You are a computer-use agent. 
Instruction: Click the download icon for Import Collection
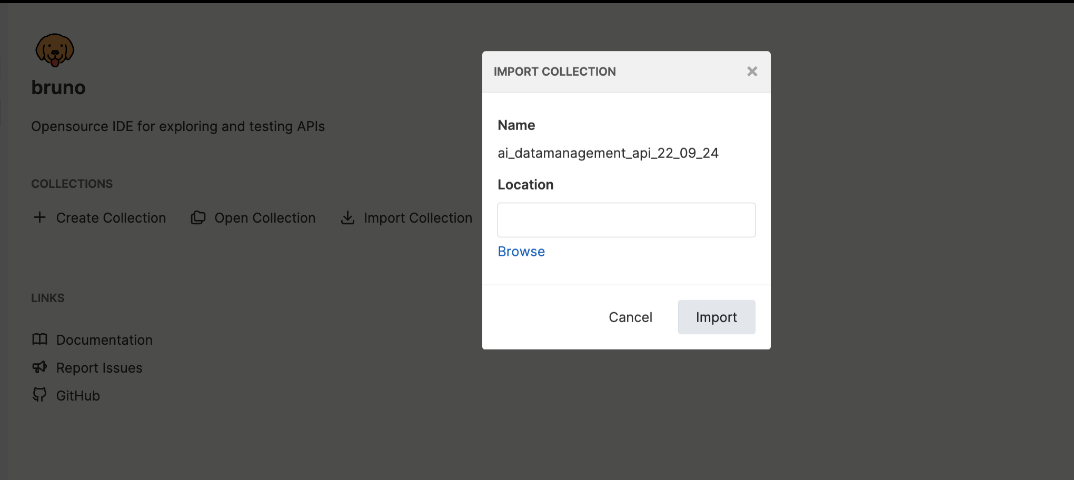pyautogui.click(x=348, y=218)
